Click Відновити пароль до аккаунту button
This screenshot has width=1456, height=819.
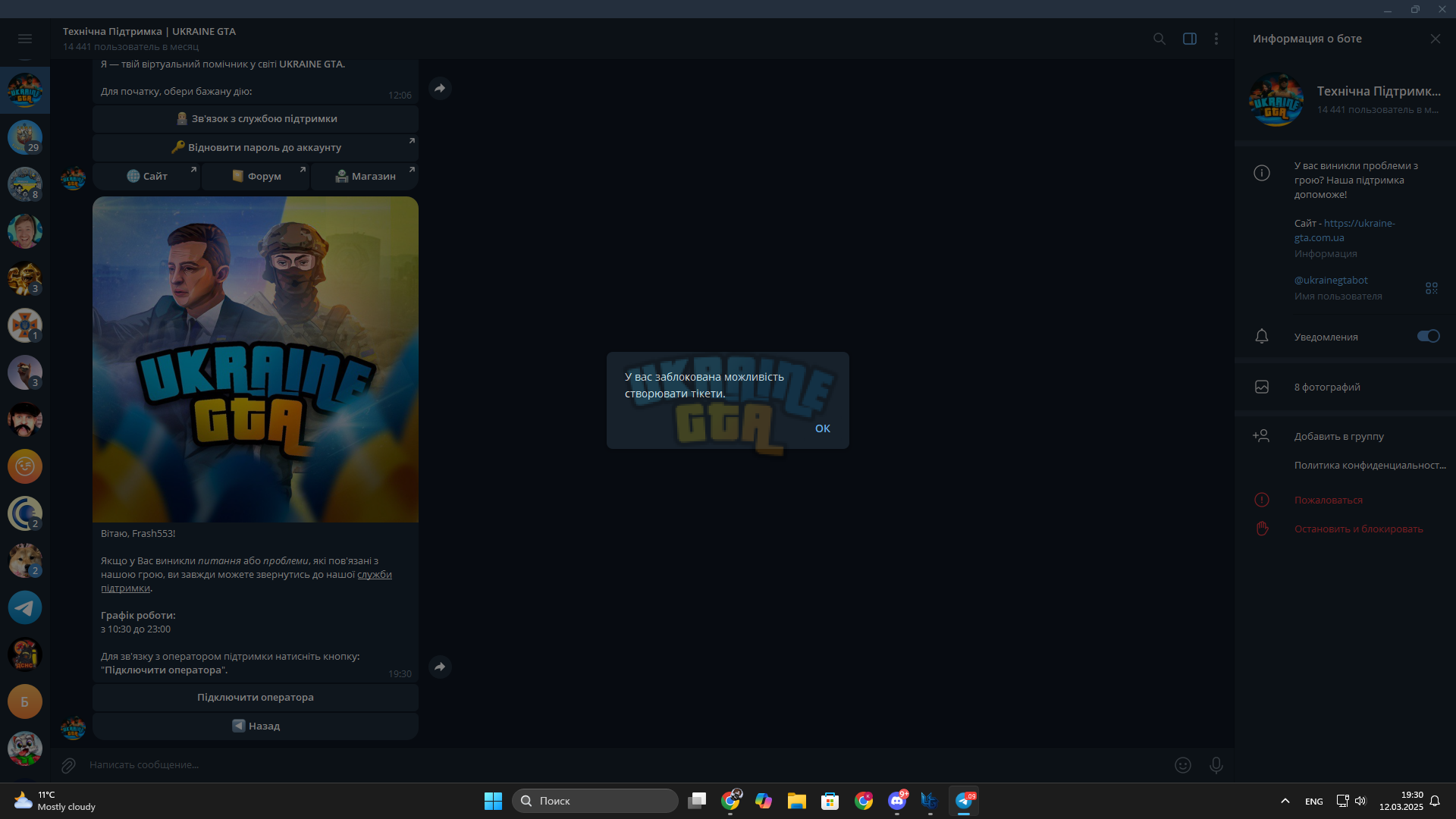pos(256,148)
